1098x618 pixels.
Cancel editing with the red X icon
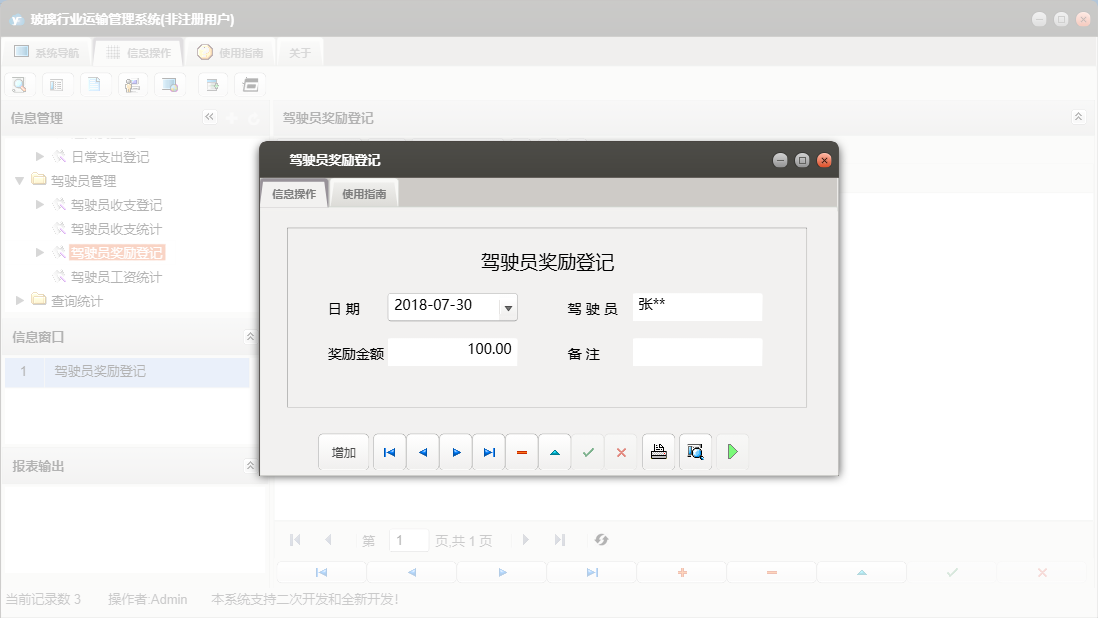coord(621,451)
